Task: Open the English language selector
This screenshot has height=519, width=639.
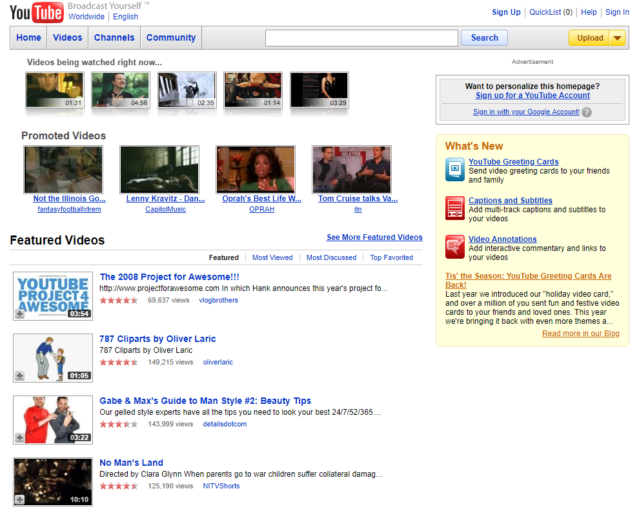Action: coord(126,17)
